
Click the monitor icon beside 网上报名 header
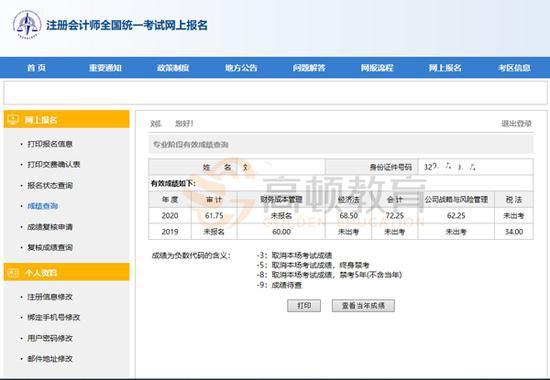pos(13,120)
